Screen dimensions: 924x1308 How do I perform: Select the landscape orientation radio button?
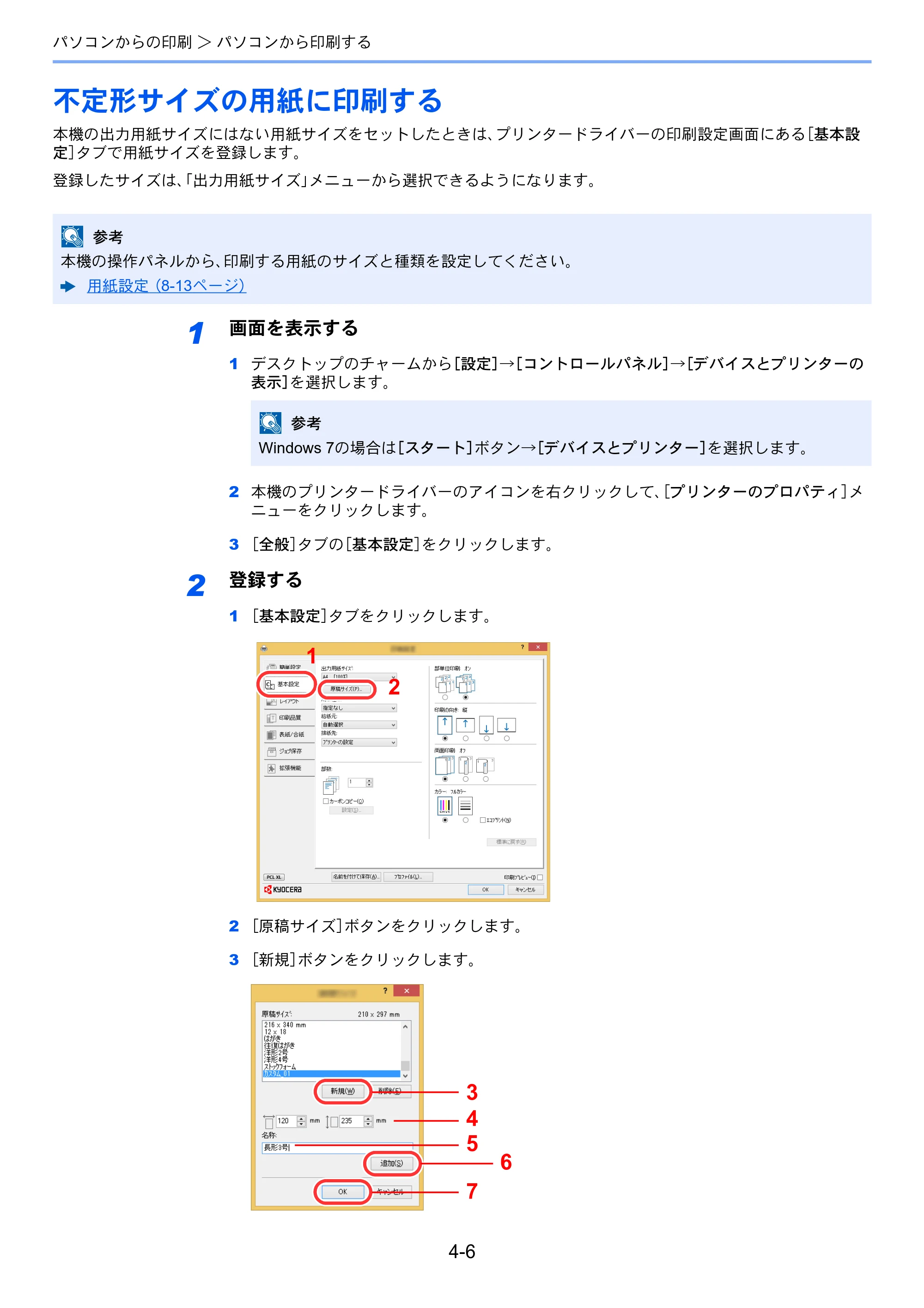[465, 738]
